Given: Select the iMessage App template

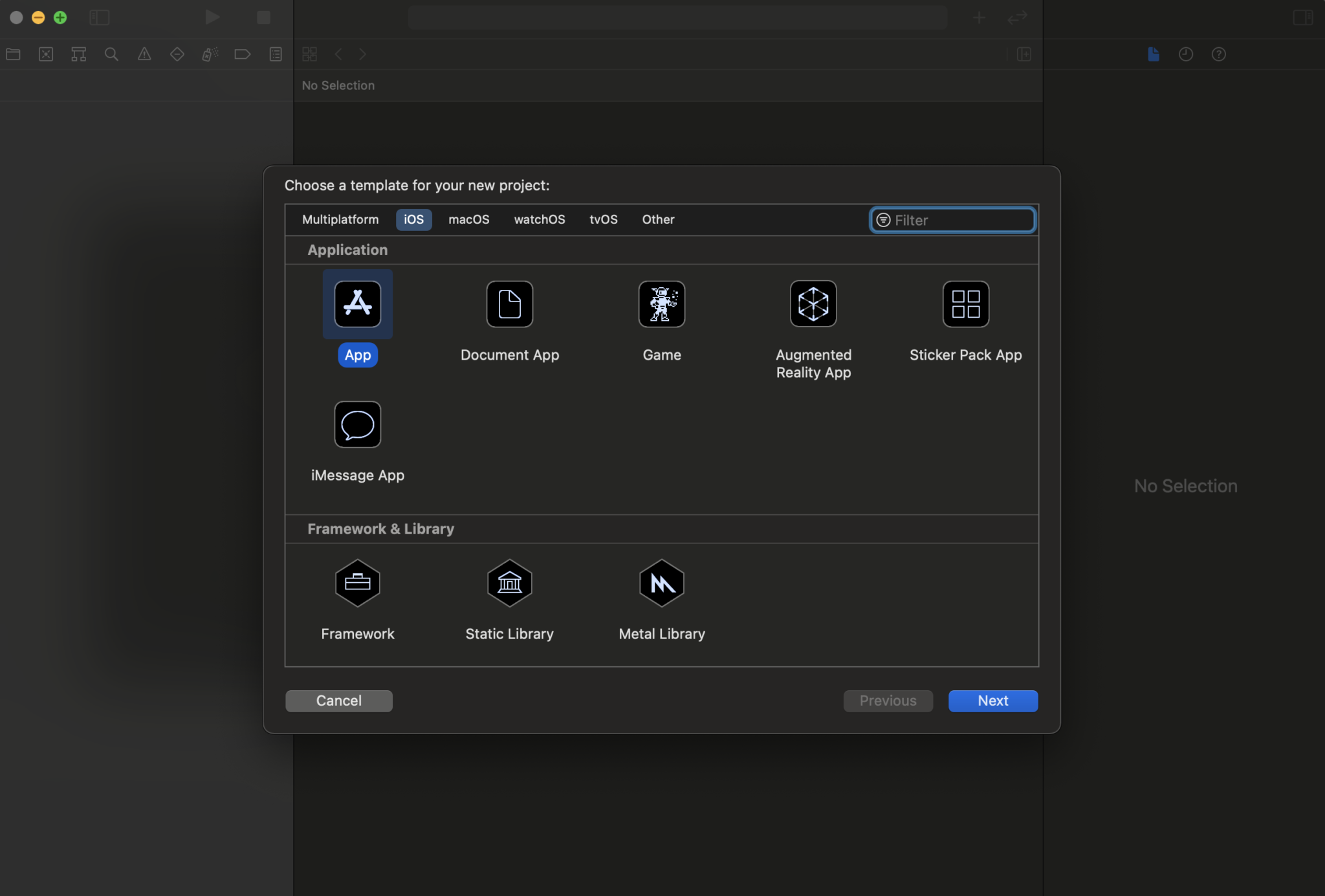Looking at the screenshot, I should pos(358,424).
